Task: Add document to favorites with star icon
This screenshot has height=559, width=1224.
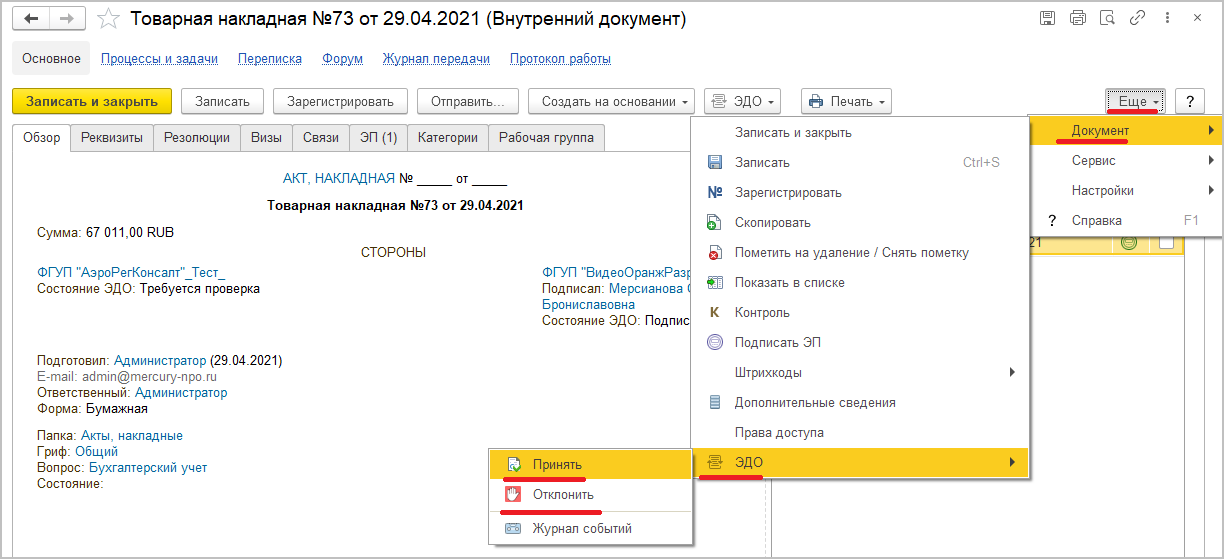Action: pyautogui.click(x=109, y=19)
